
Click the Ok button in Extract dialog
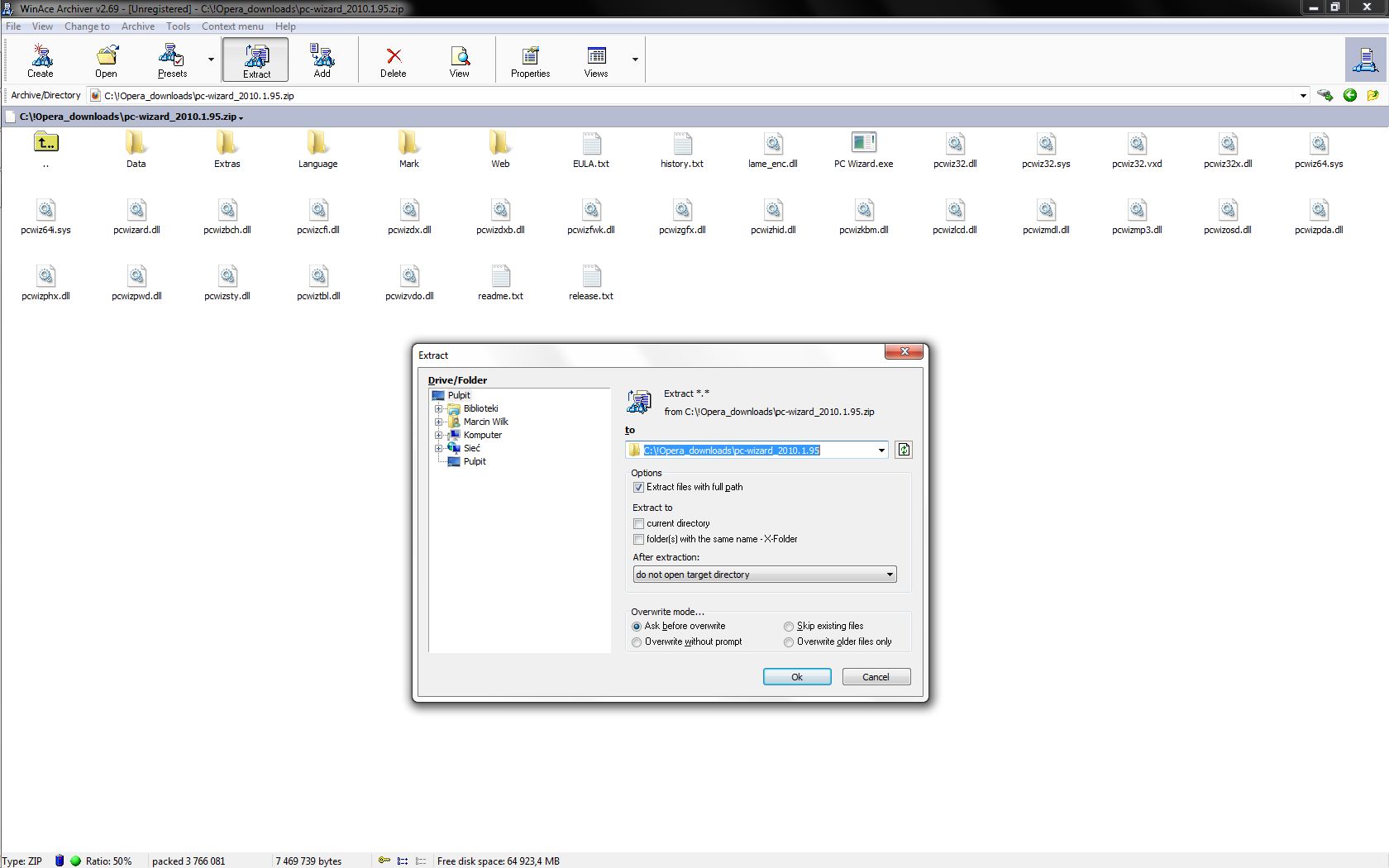click(797, 677)
